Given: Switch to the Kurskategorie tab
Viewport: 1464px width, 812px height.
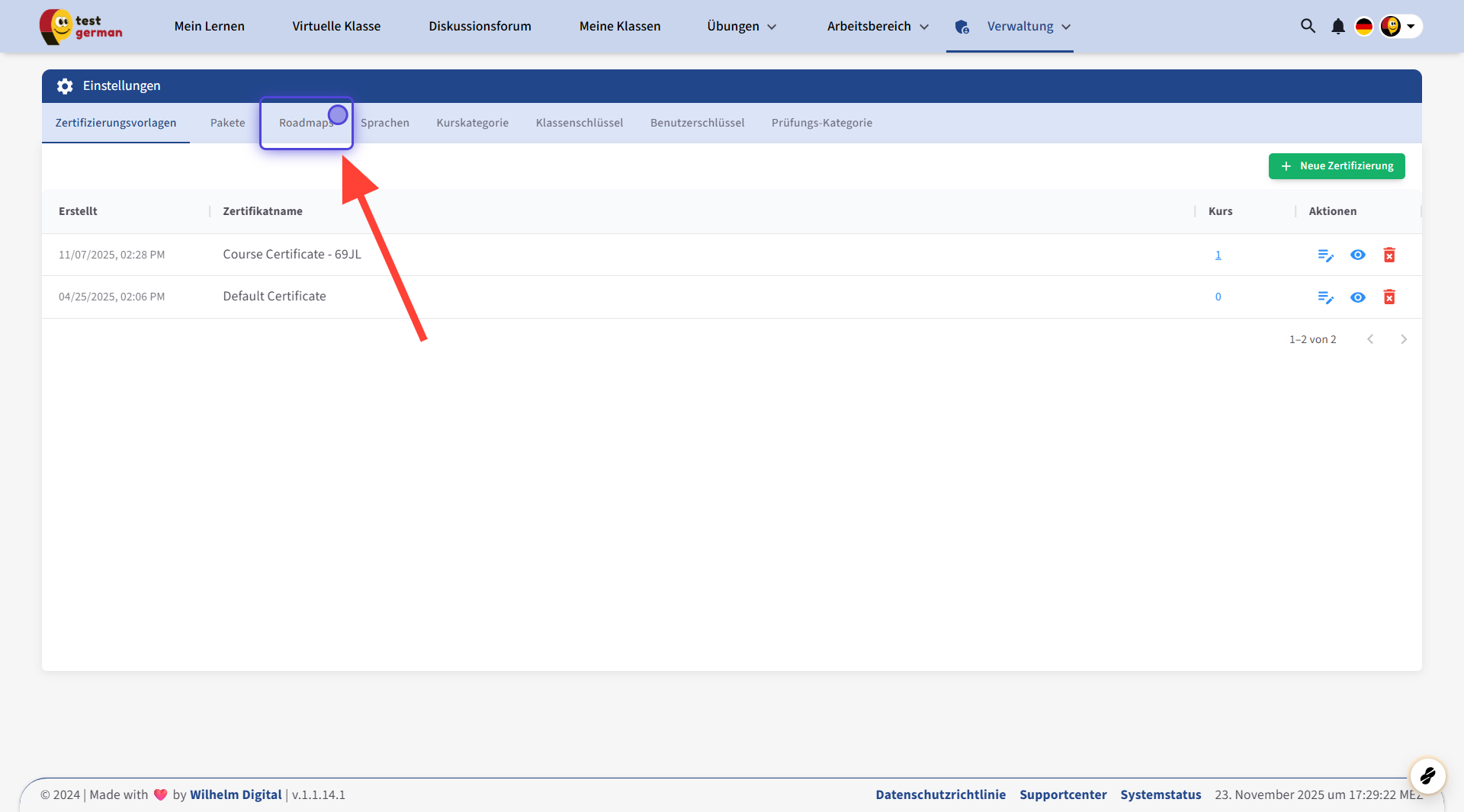Looking at the screenshot, I should [472, 123].
